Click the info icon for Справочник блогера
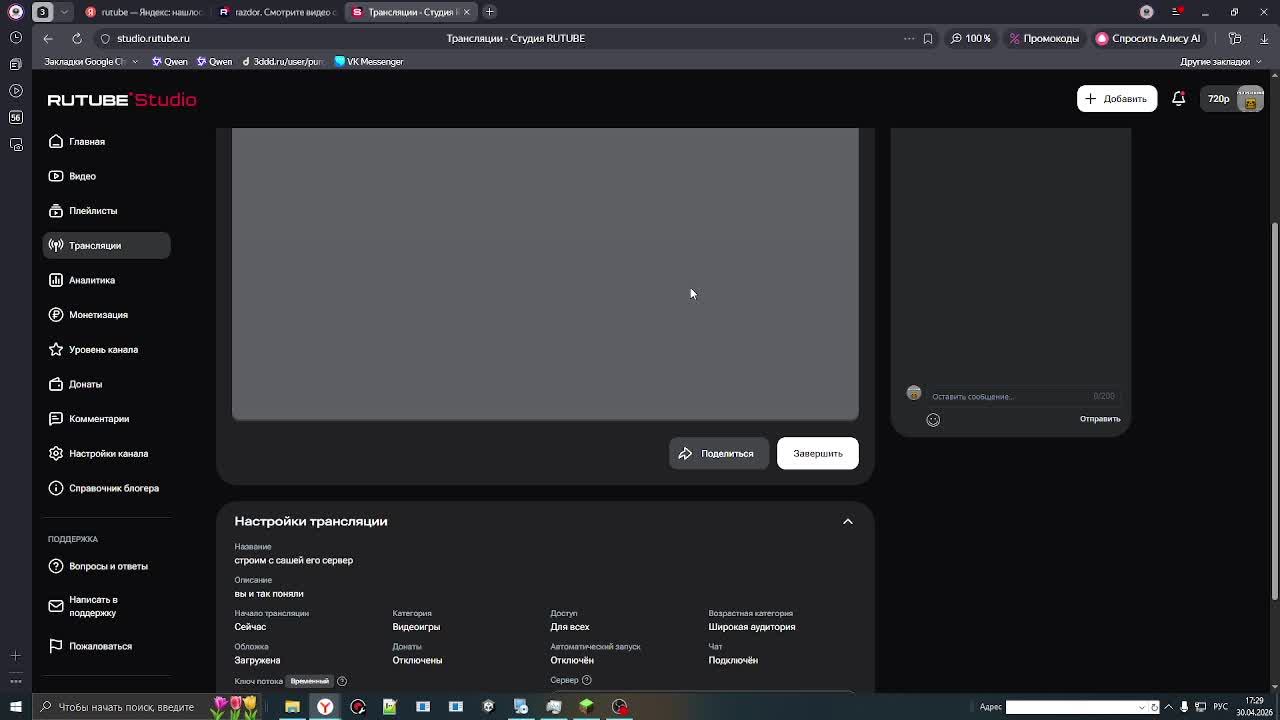Viewport: 1280px width, 720px height. coord(56,488)
